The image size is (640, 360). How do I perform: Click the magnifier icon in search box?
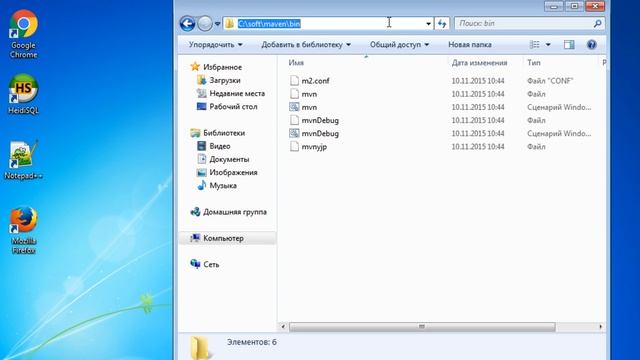coord(598,24)
